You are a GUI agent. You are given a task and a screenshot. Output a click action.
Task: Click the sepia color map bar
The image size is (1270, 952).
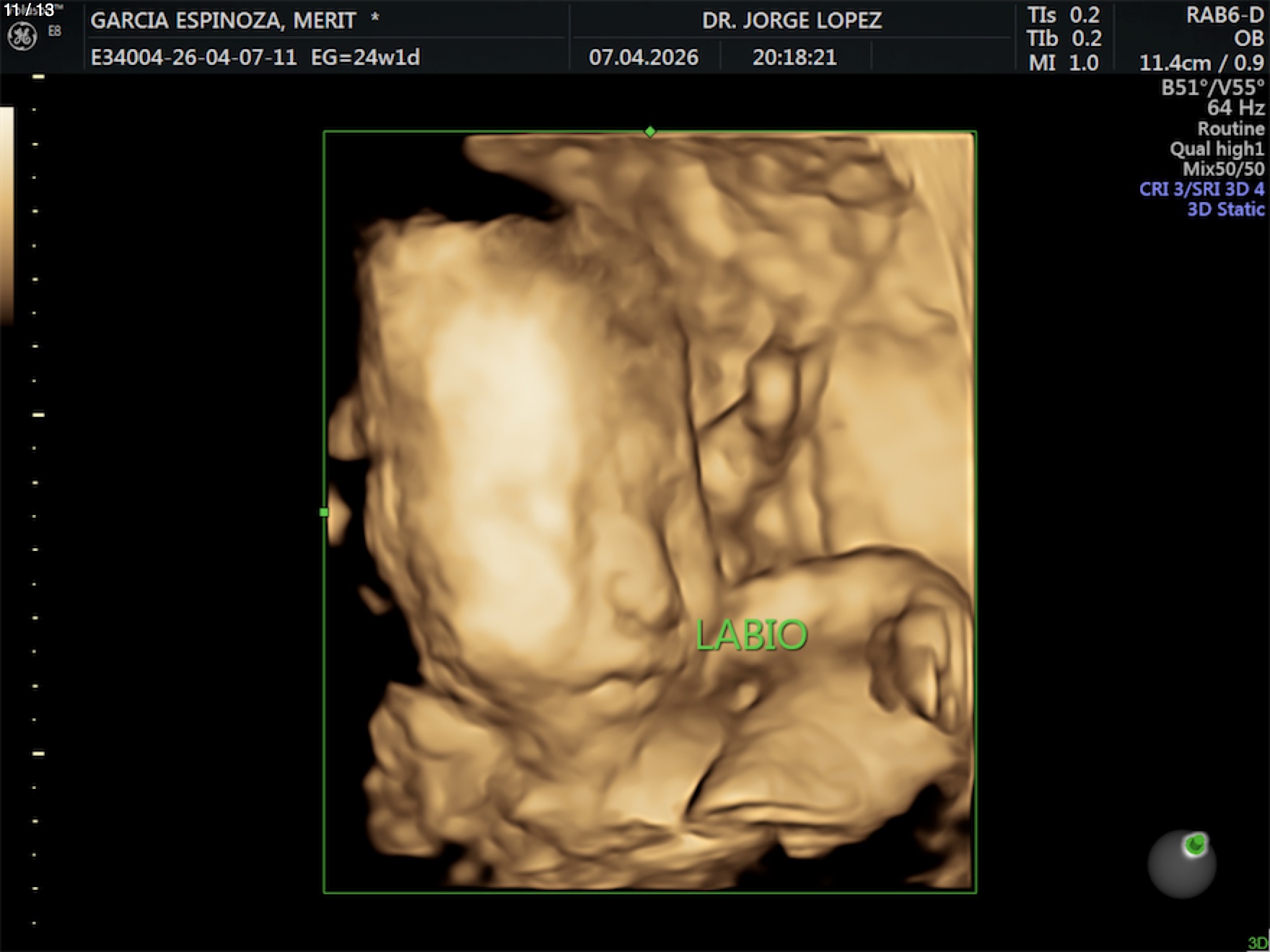[6, 216]
